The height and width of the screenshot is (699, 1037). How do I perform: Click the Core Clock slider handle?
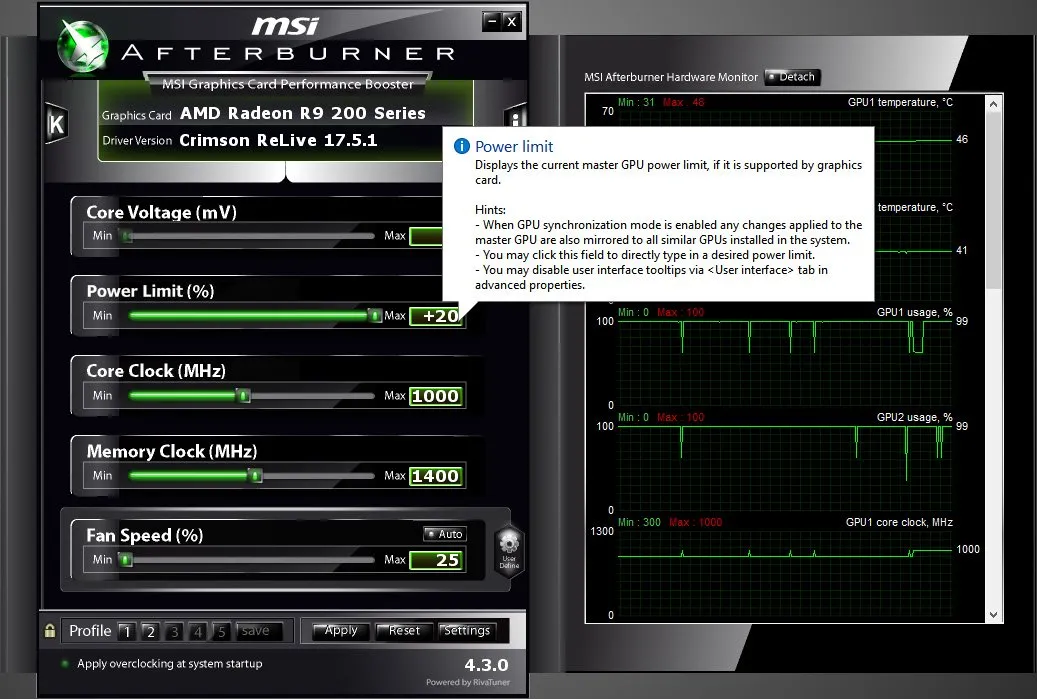(243, 396)
